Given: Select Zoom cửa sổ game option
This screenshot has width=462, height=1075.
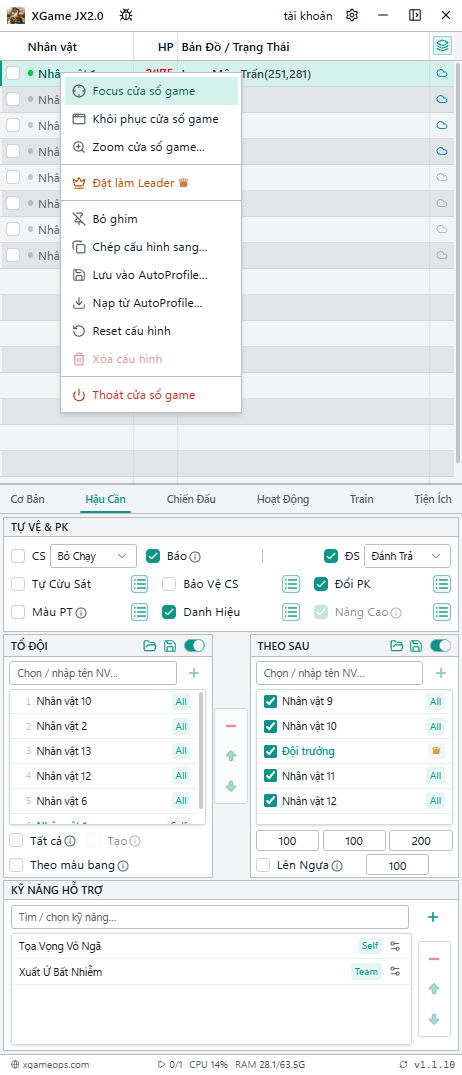Looking at the screenshot, I should click(x=151, y=147).
